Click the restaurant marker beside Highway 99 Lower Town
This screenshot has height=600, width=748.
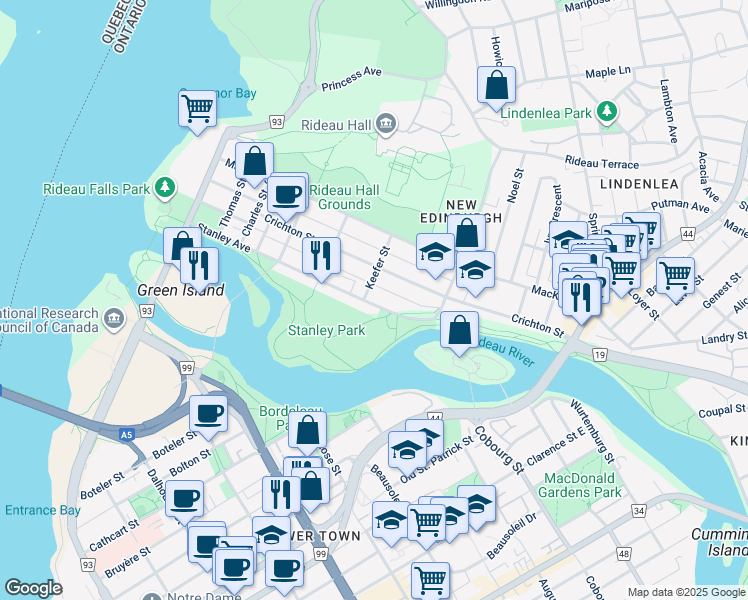tap(281, 495)
